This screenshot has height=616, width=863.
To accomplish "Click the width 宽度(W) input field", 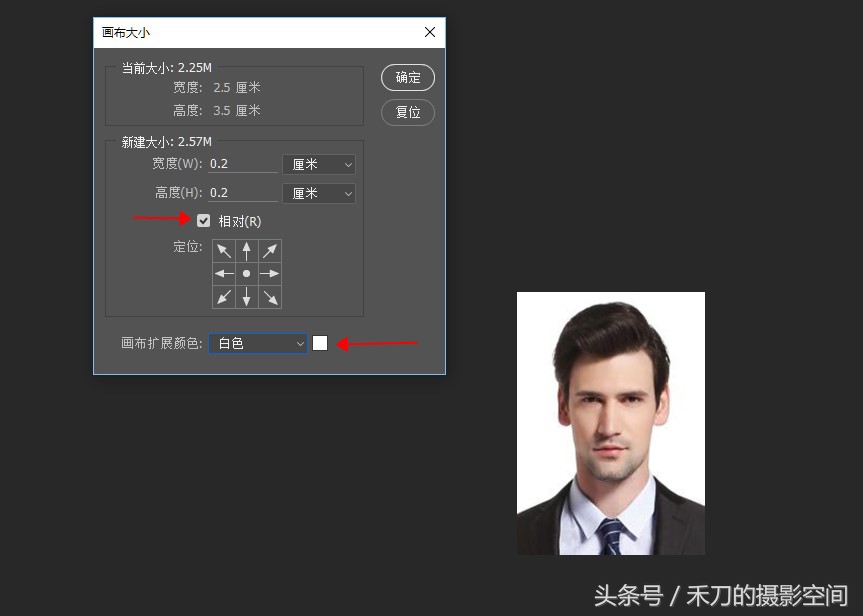I will tap(240, 164).
